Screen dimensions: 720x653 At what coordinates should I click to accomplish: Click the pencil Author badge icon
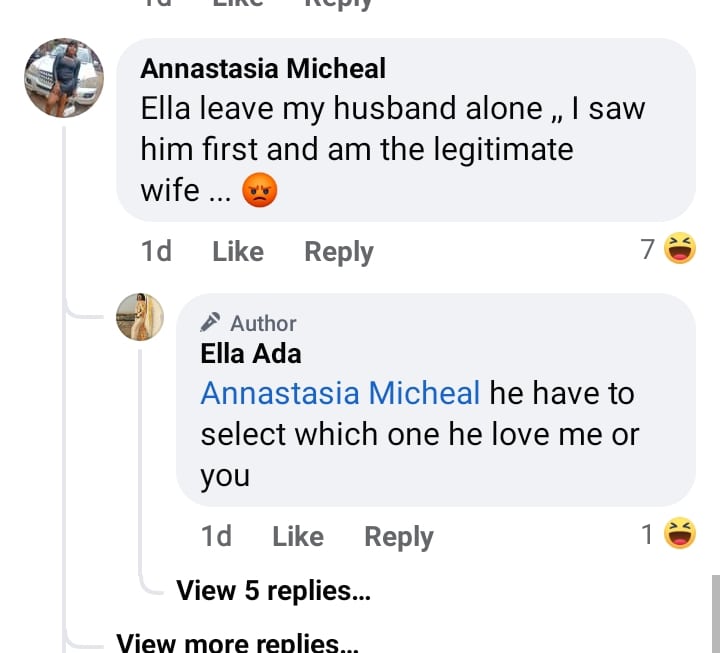(210, 322)
